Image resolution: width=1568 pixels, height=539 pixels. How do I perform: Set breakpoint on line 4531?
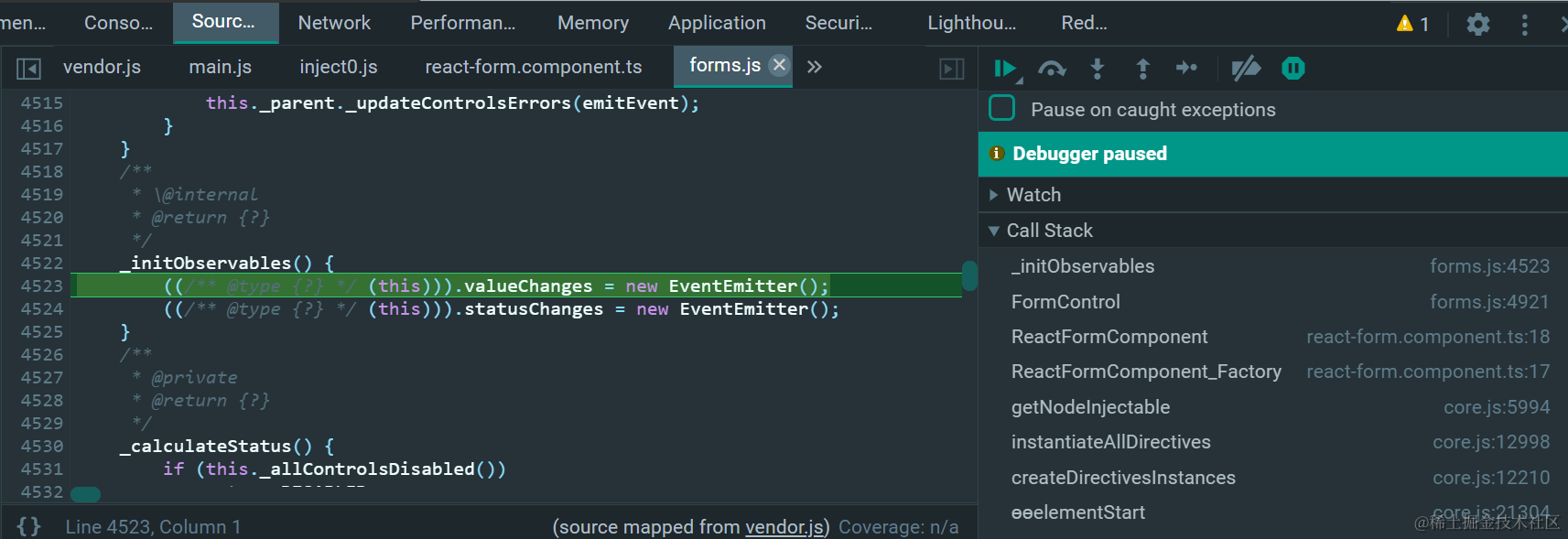pyautogui.click(x=42, y=469)
